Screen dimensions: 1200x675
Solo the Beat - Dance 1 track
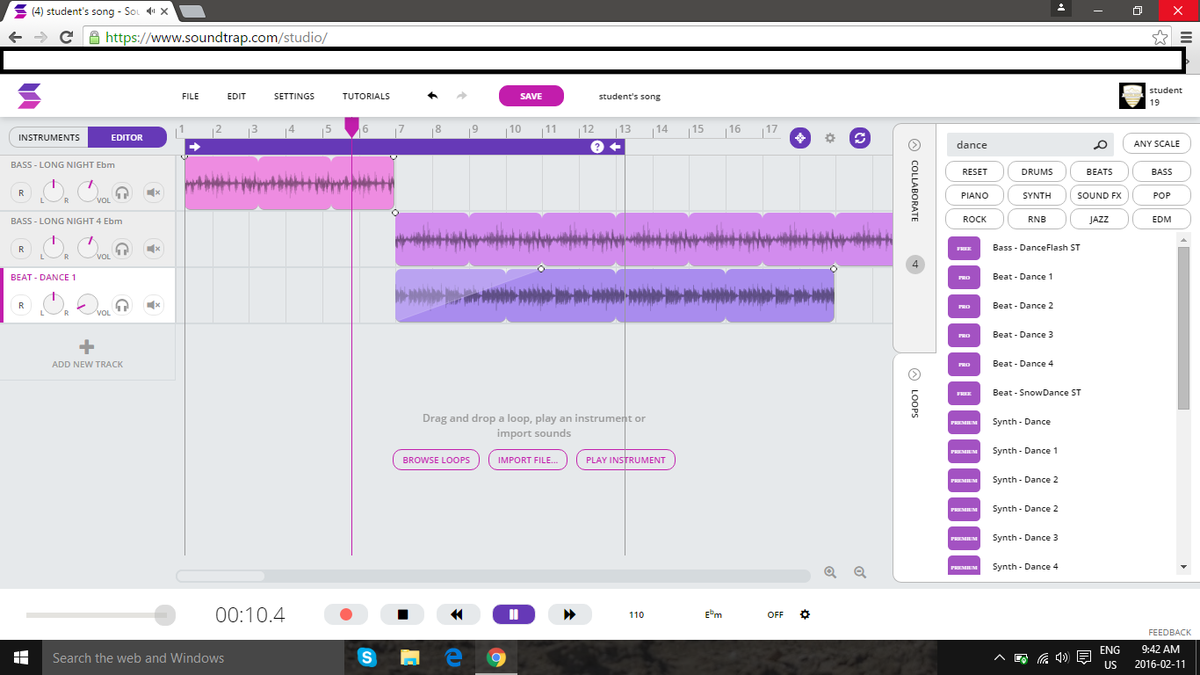click(x=122, y=304)
